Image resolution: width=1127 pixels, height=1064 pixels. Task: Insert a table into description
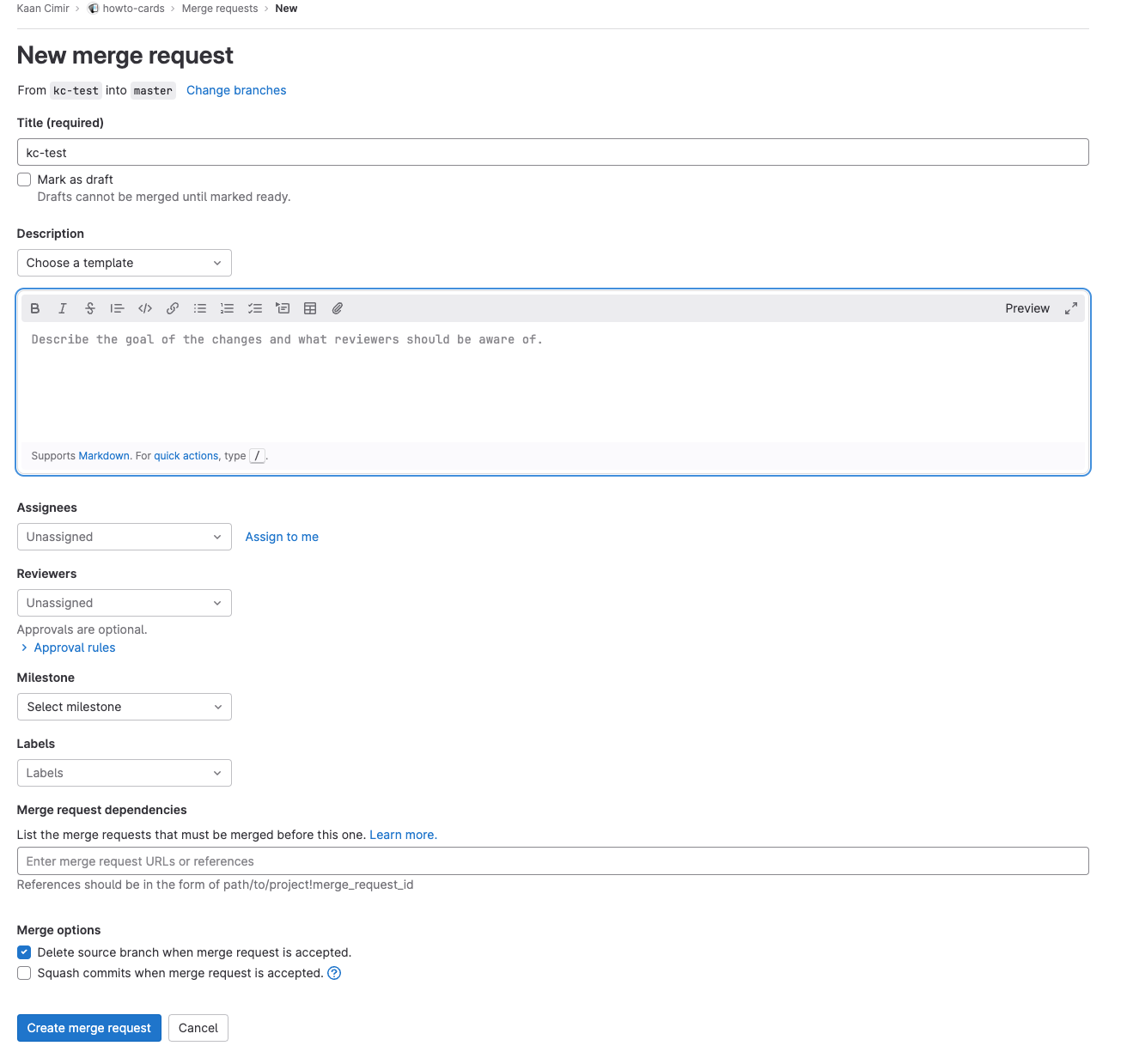[x=310, y=308]
